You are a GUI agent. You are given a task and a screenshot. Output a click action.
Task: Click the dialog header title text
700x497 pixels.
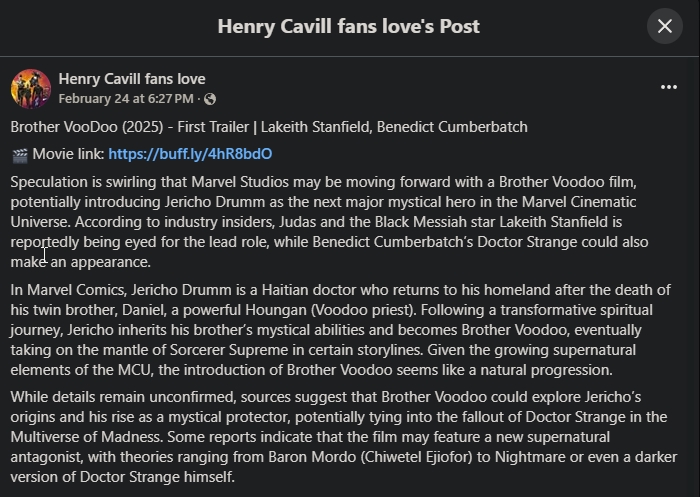[348, 26]
